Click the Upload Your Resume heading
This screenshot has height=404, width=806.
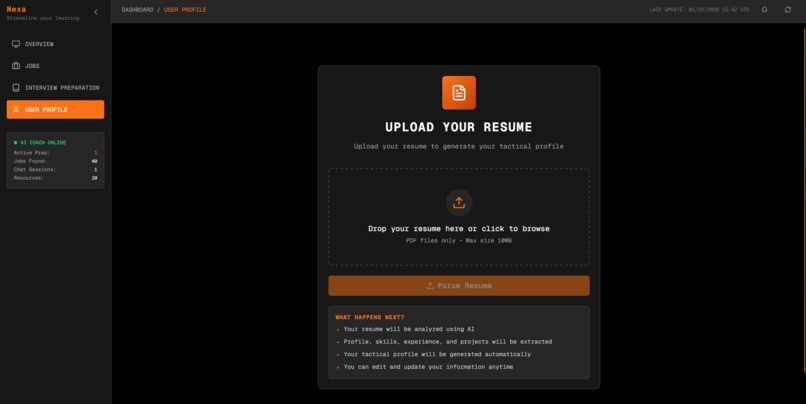click(459, 127)
